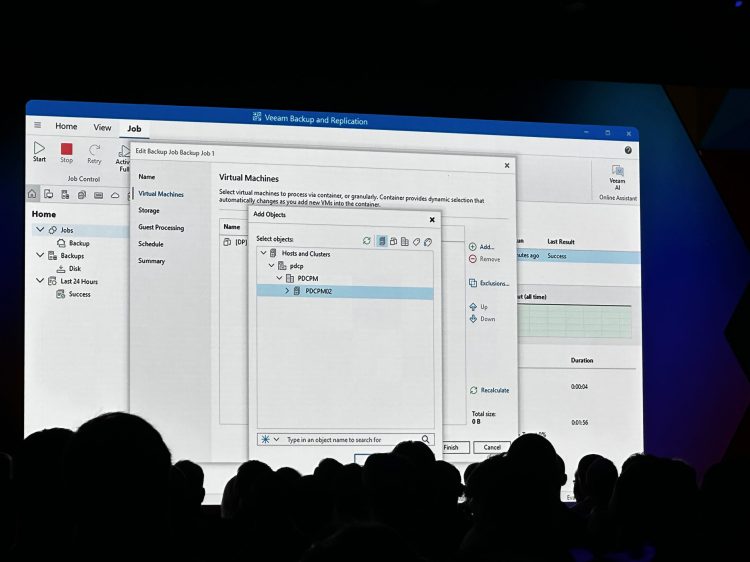Click the Start job ribbon icon
Image resolution: width=750 pixels, height=562 pixels.
[x=39, y=152]
